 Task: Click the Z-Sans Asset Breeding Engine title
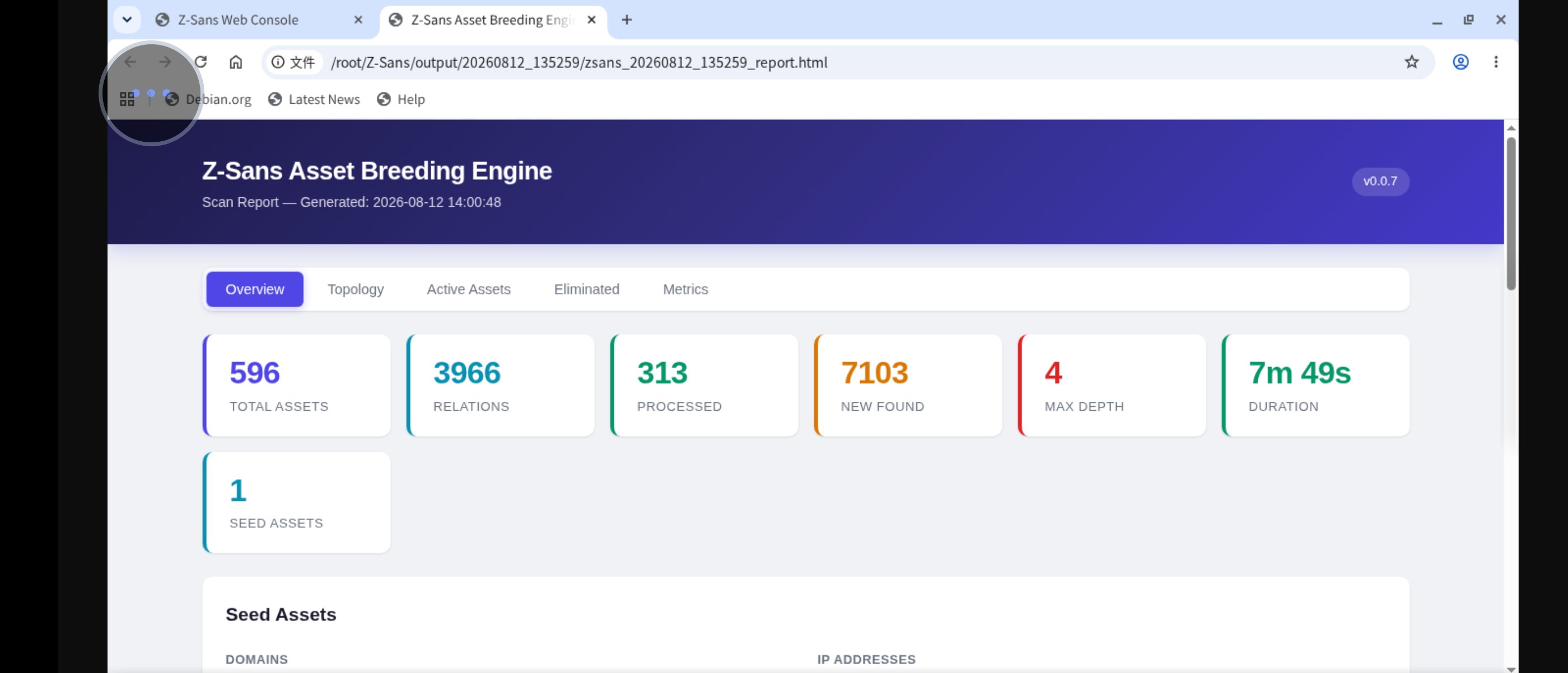click(x=377, y=171)
